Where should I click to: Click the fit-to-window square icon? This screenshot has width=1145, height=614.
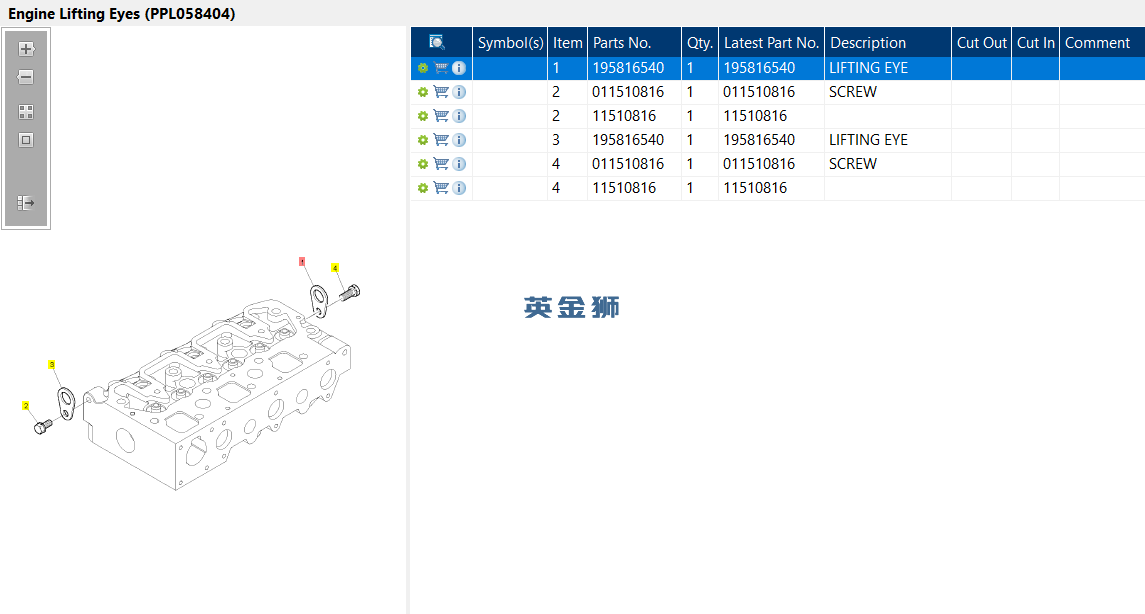pyautogui.click(x=26, y=139)
